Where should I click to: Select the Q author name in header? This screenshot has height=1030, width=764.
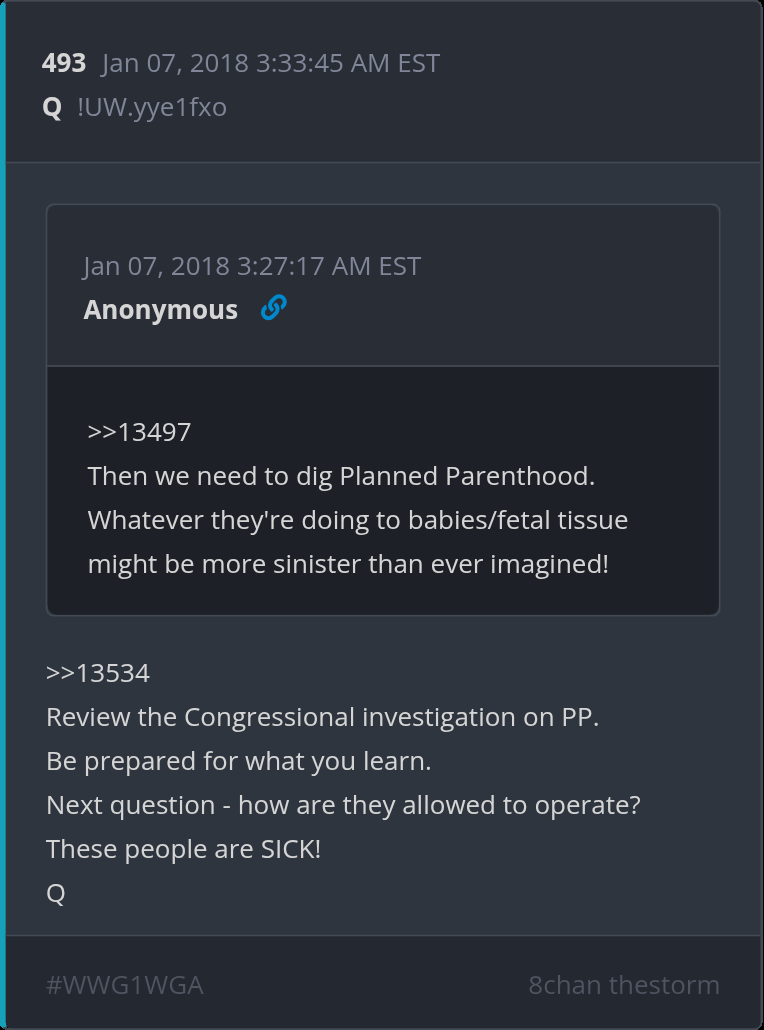(53, 107)
